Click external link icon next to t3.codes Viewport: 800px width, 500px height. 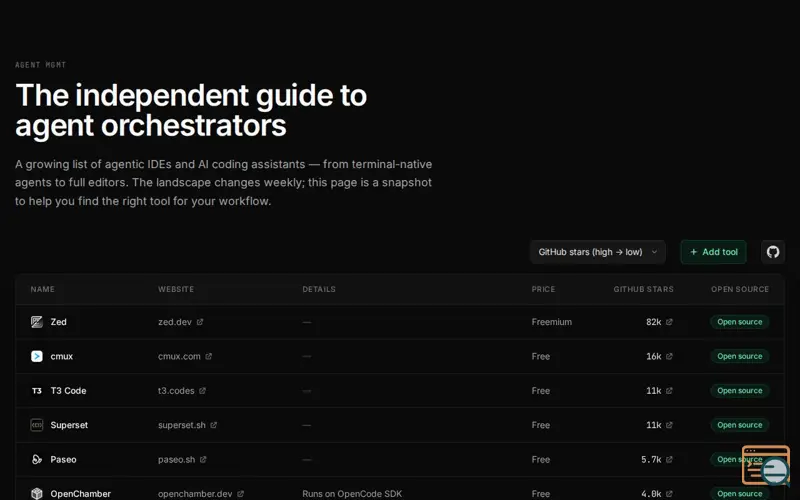click(203, 391)
